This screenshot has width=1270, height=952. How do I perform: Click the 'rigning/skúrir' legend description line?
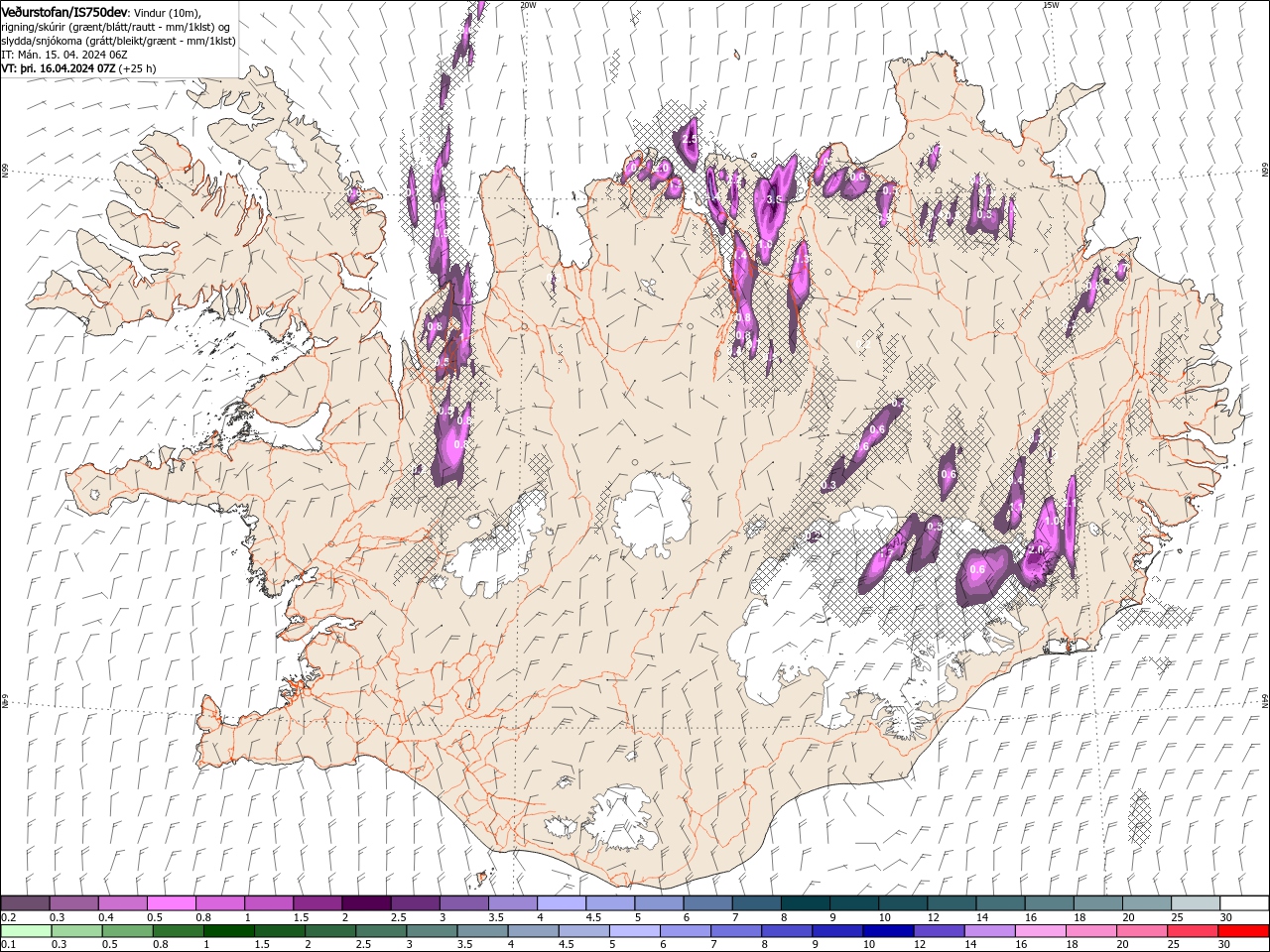click(x=116, y=27)
